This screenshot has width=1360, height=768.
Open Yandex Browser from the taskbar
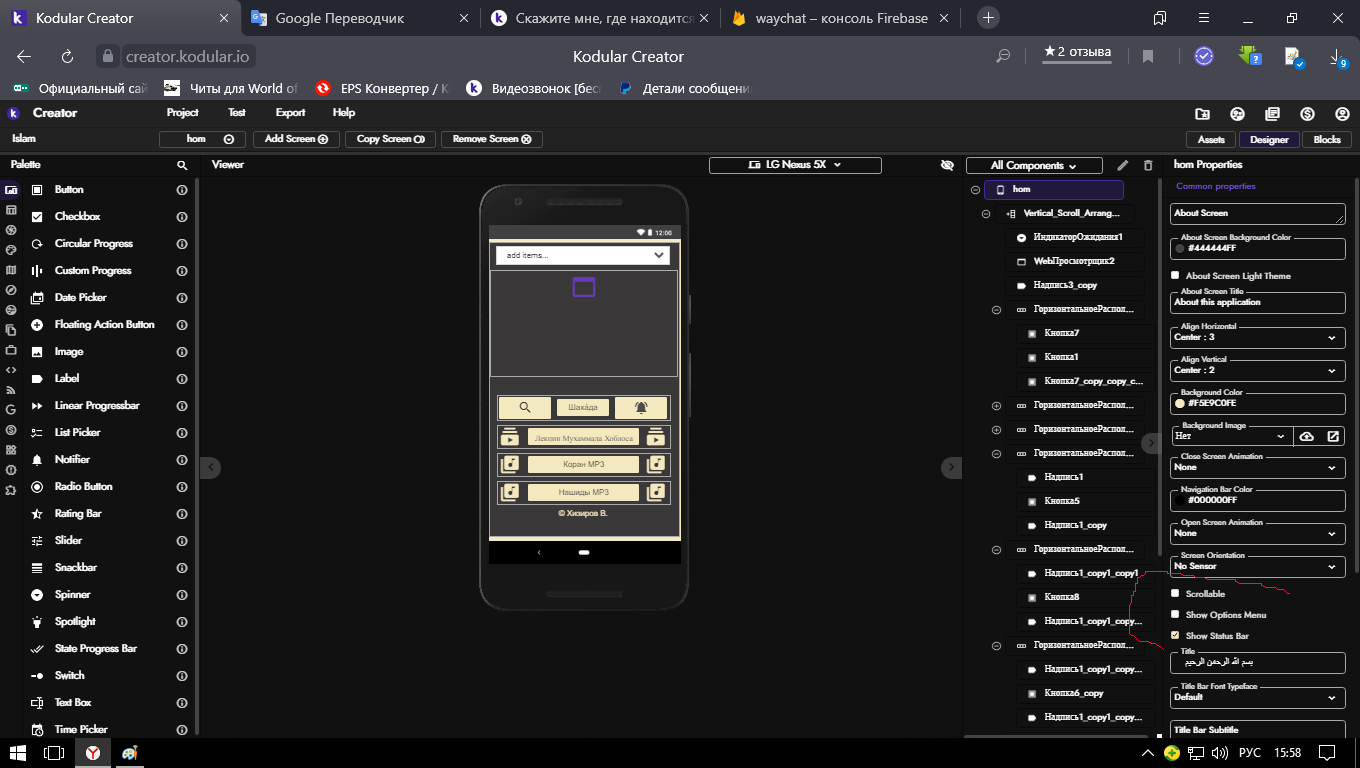tap(92, 753)
